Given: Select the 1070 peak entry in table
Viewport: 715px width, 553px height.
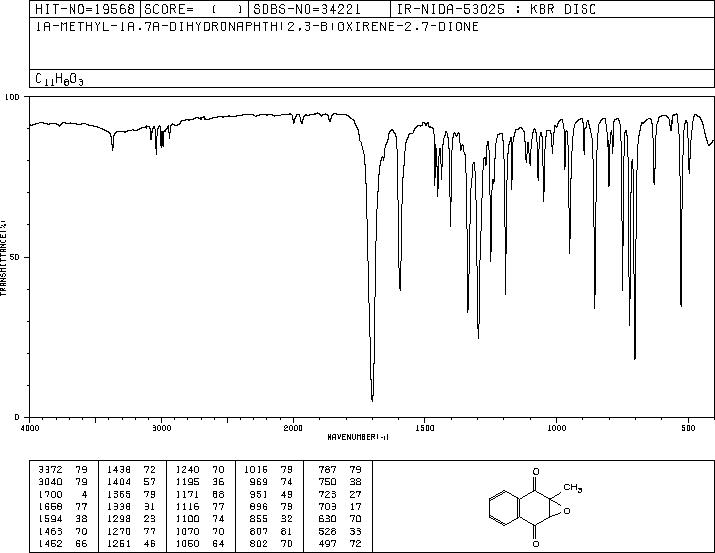Looking at the screenshot, I should [x=200, y=531].
